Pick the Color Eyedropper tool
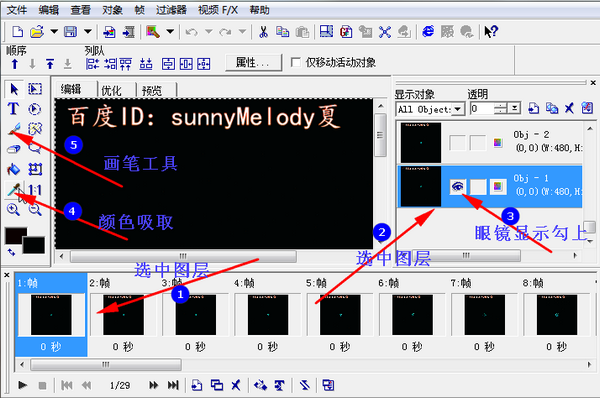 click(x=14, y=189)
